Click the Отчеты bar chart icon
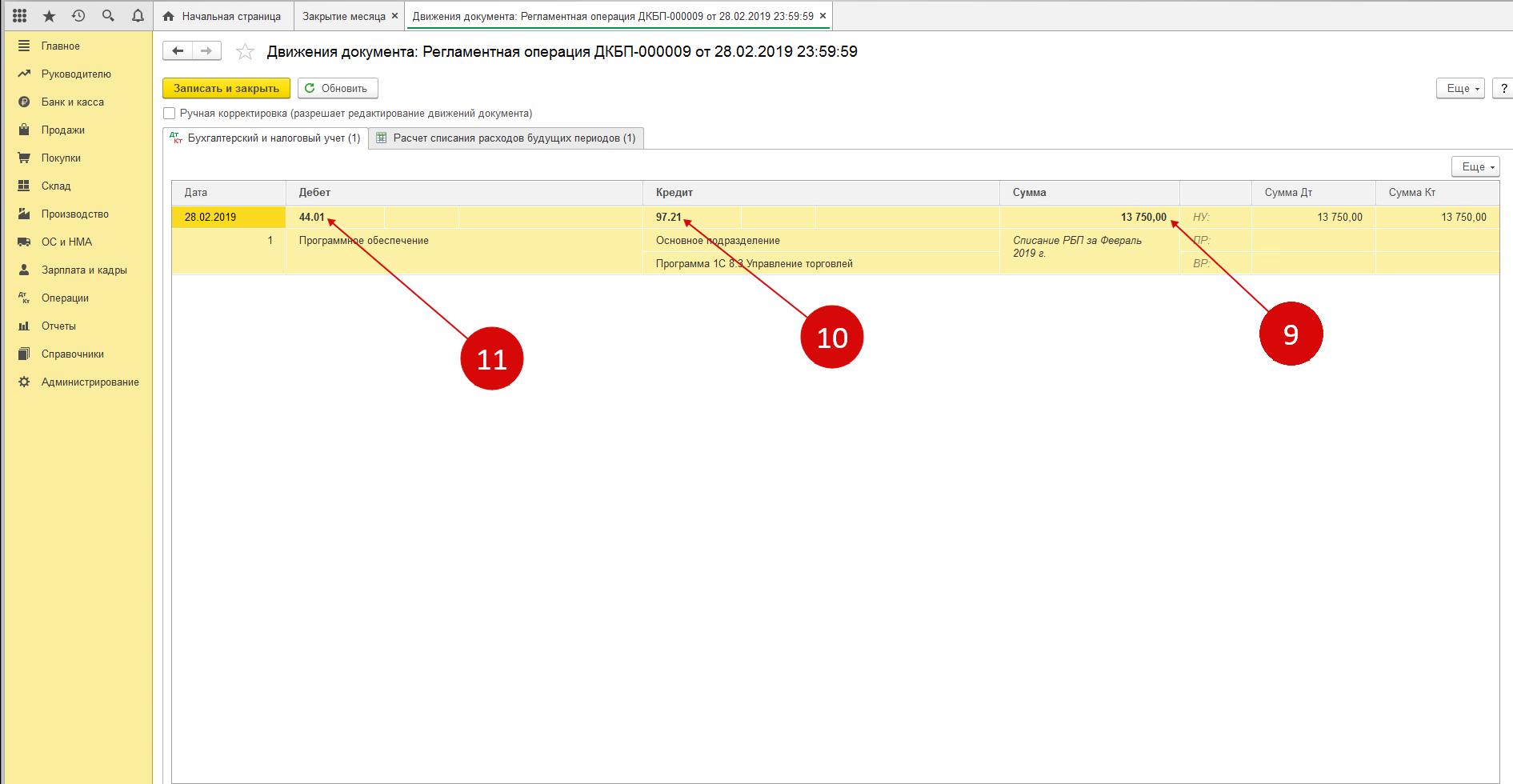The height and width of the screenshot is (784, 1513). (x=24, y=326)
